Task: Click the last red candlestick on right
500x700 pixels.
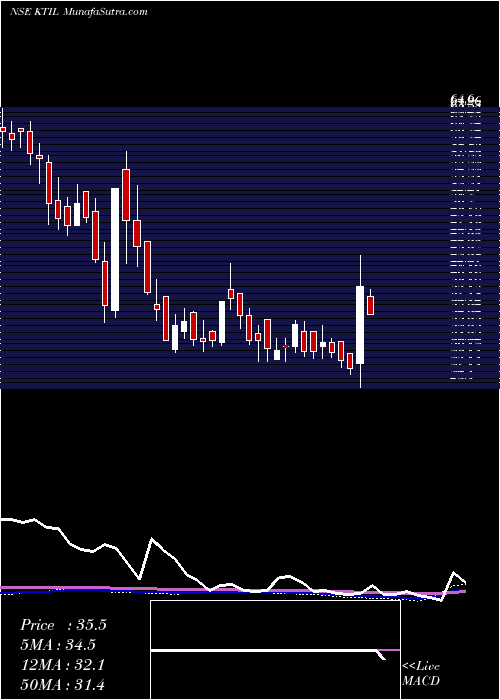Action: tap(370, 305)
